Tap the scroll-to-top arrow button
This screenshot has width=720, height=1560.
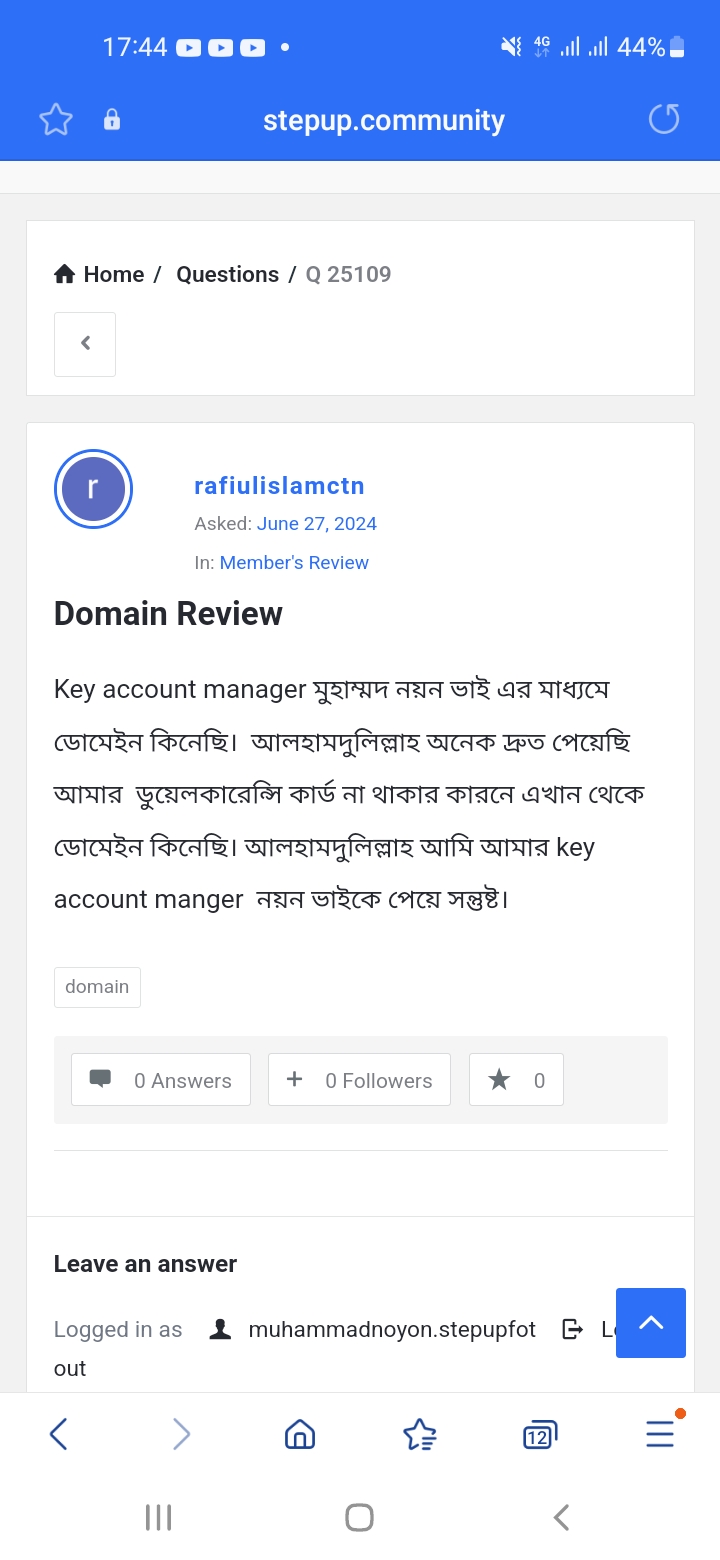point(651,1323)
